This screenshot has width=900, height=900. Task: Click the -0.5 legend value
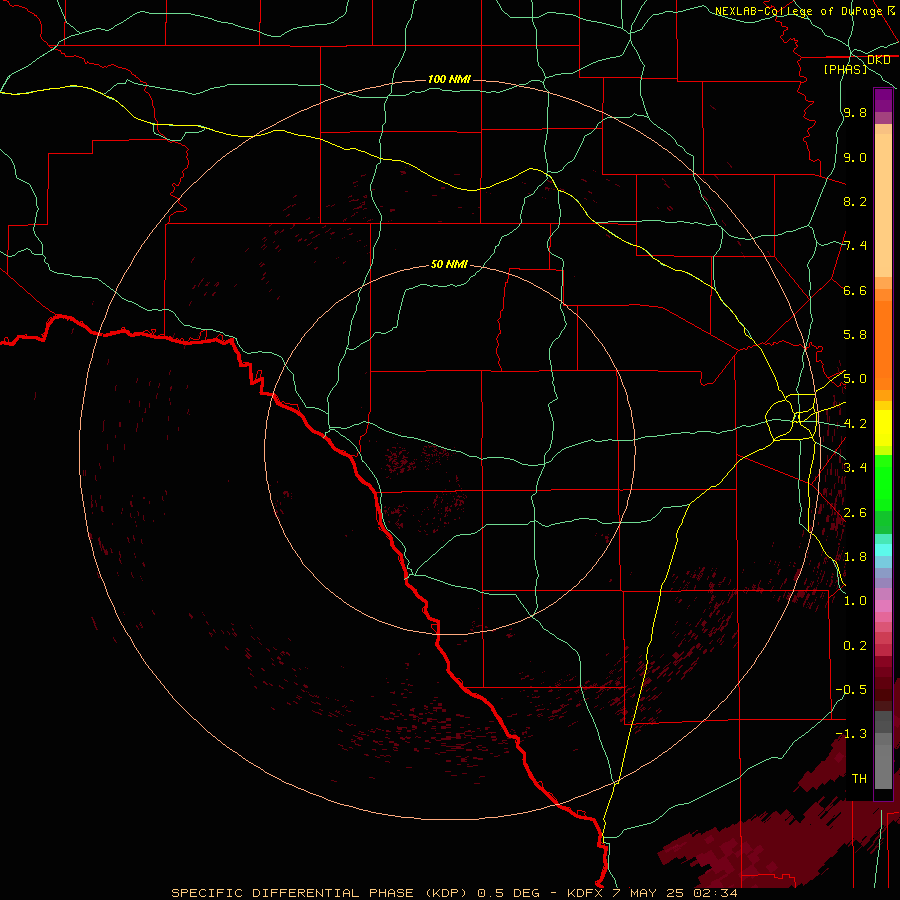point(851,690)
